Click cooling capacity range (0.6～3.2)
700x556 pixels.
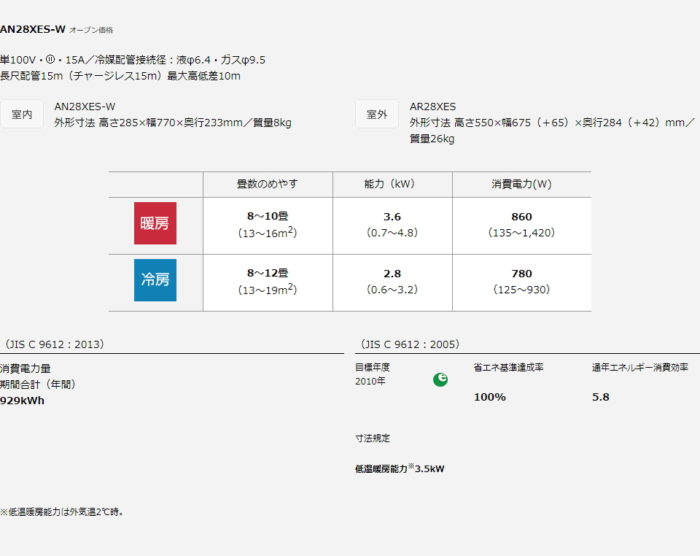coord(392,289)
